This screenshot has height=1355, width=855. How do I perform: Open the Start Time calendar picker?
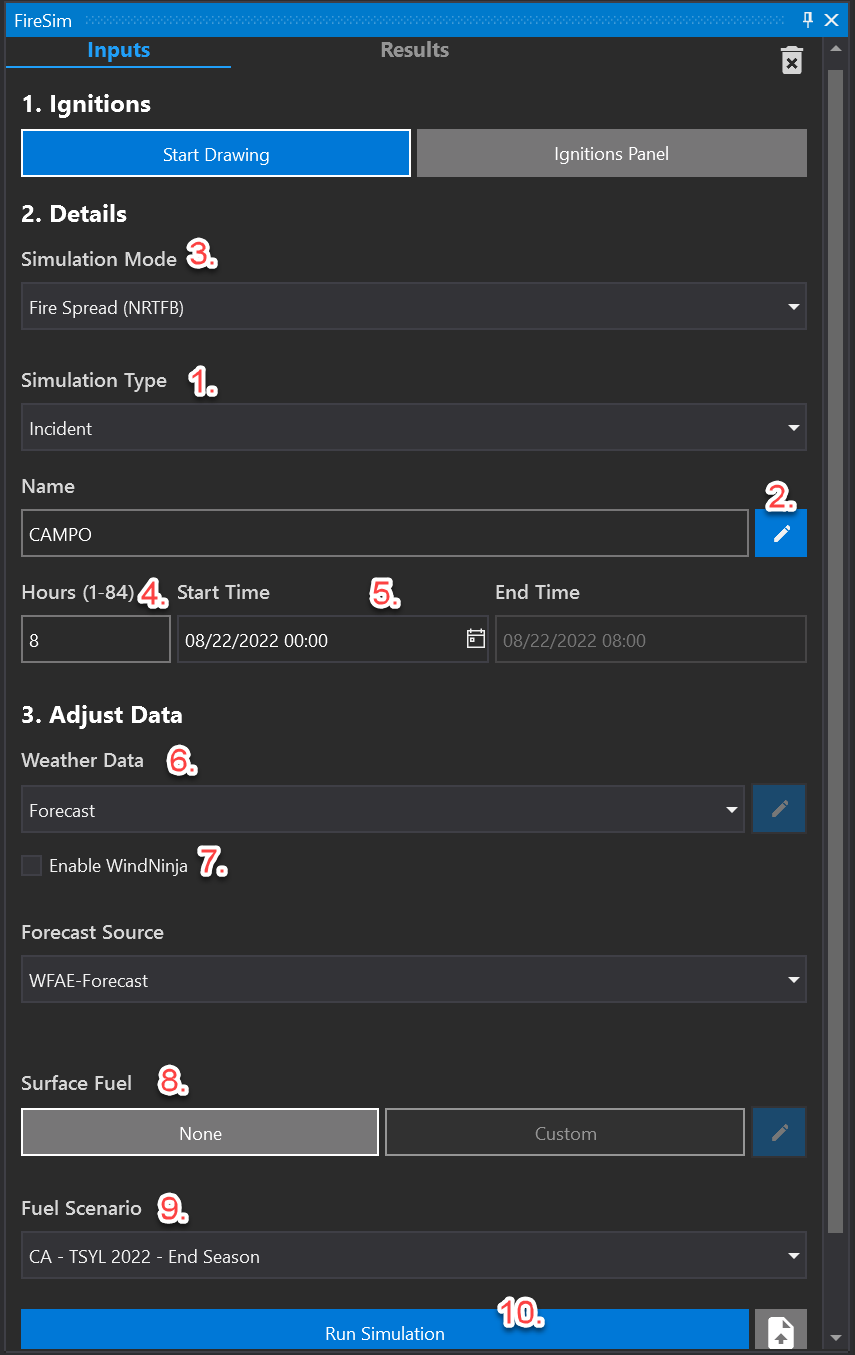(x=476, y=639)
